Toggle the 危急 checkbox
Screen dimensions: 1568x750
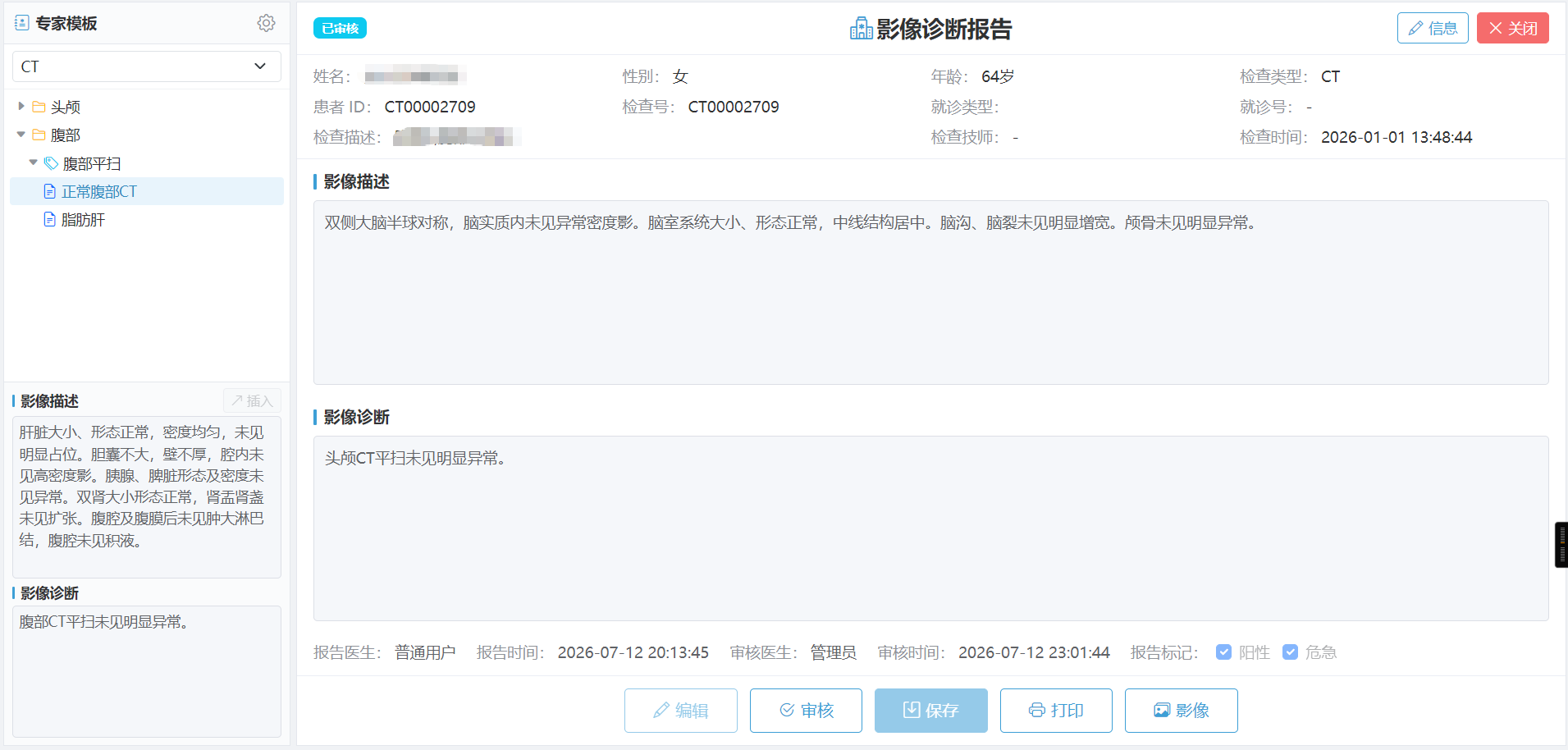coord(1290,652)
